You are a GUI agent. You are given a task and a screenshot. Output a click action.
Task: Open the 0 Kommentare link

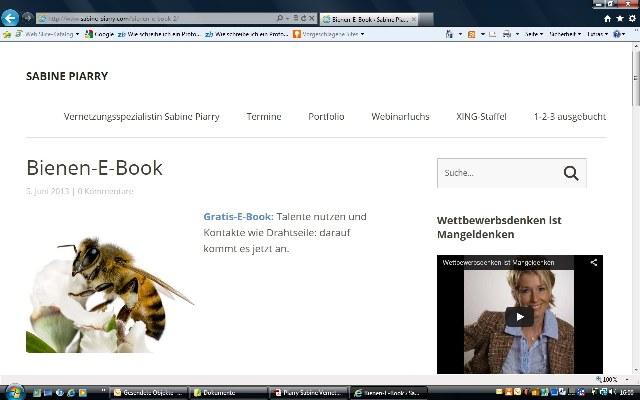pyautogui.click(x=105, y=191)
